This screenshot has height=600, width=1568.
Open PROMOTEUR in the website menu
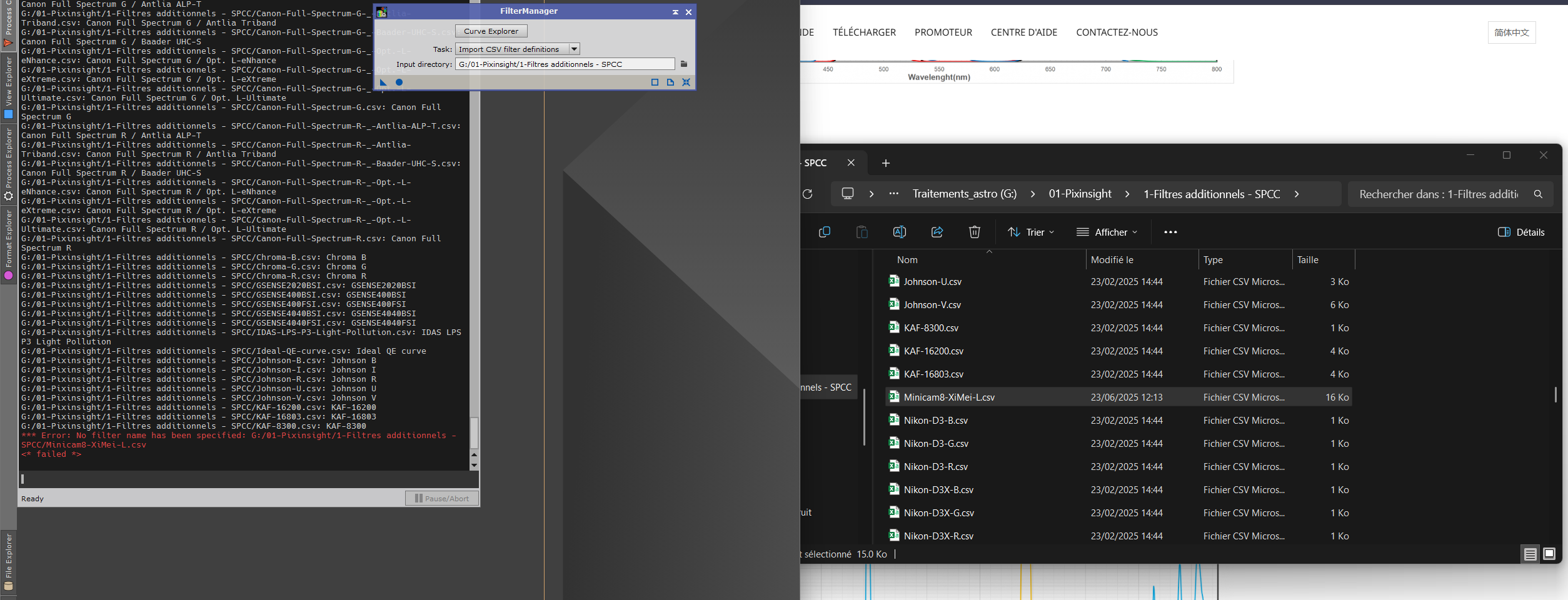pyautogui.click(x=943, y=32)
